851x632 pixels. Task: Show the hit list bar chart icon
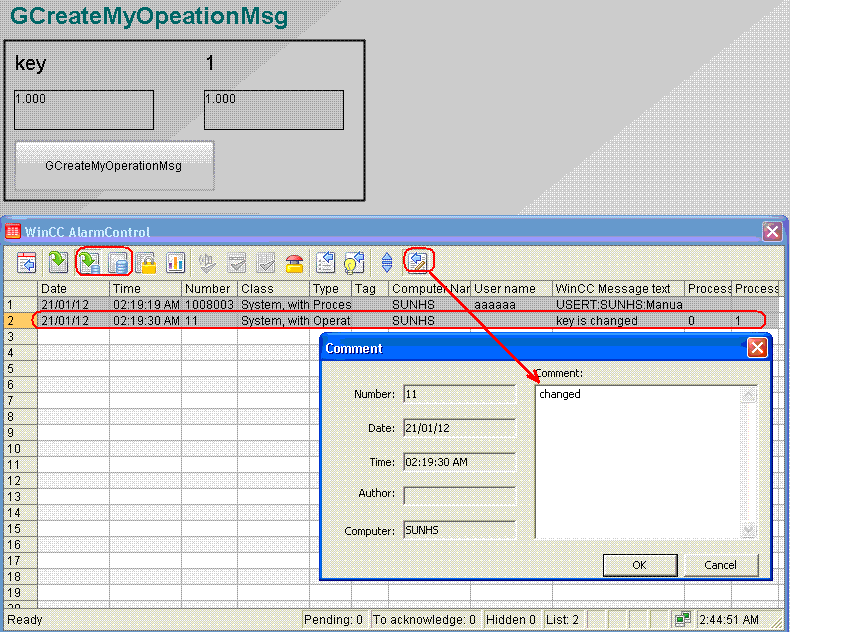(x=175, y=263)
